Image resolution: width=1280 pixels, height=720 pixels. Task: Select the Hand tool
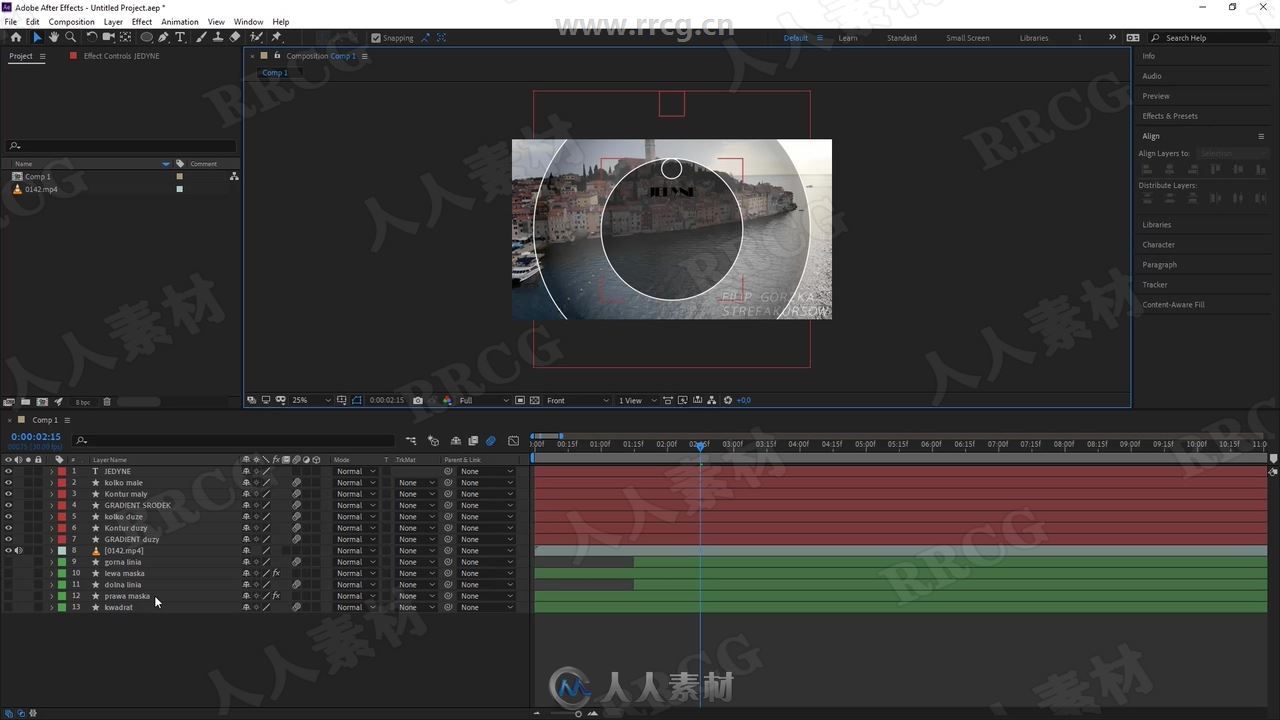point(54,37)
